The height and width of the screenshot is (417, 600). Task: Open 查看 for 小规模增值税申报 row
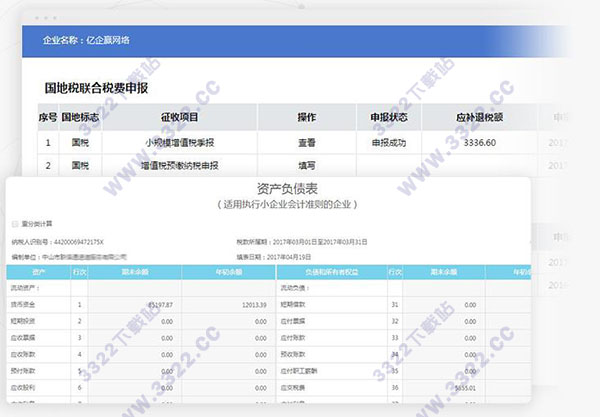[307, 143]
